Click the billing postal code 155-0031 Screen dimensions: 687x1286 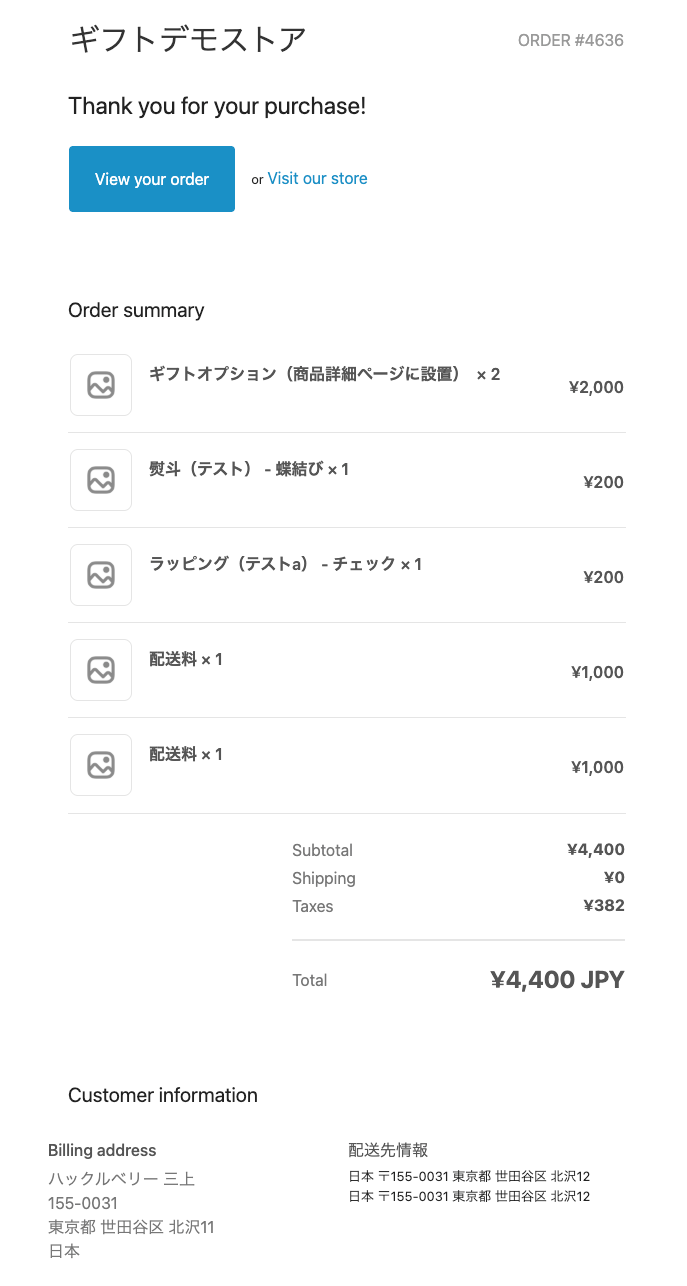[83, 1203]
